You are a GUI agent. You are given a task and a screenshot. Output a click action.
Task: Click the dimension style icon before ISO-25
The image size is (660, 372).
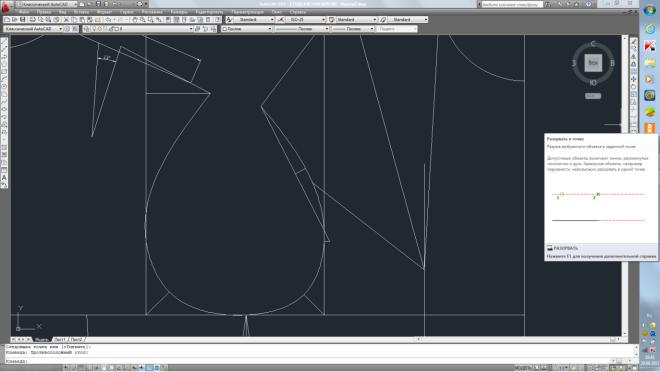pyautogui.click(x=281, y=20)
